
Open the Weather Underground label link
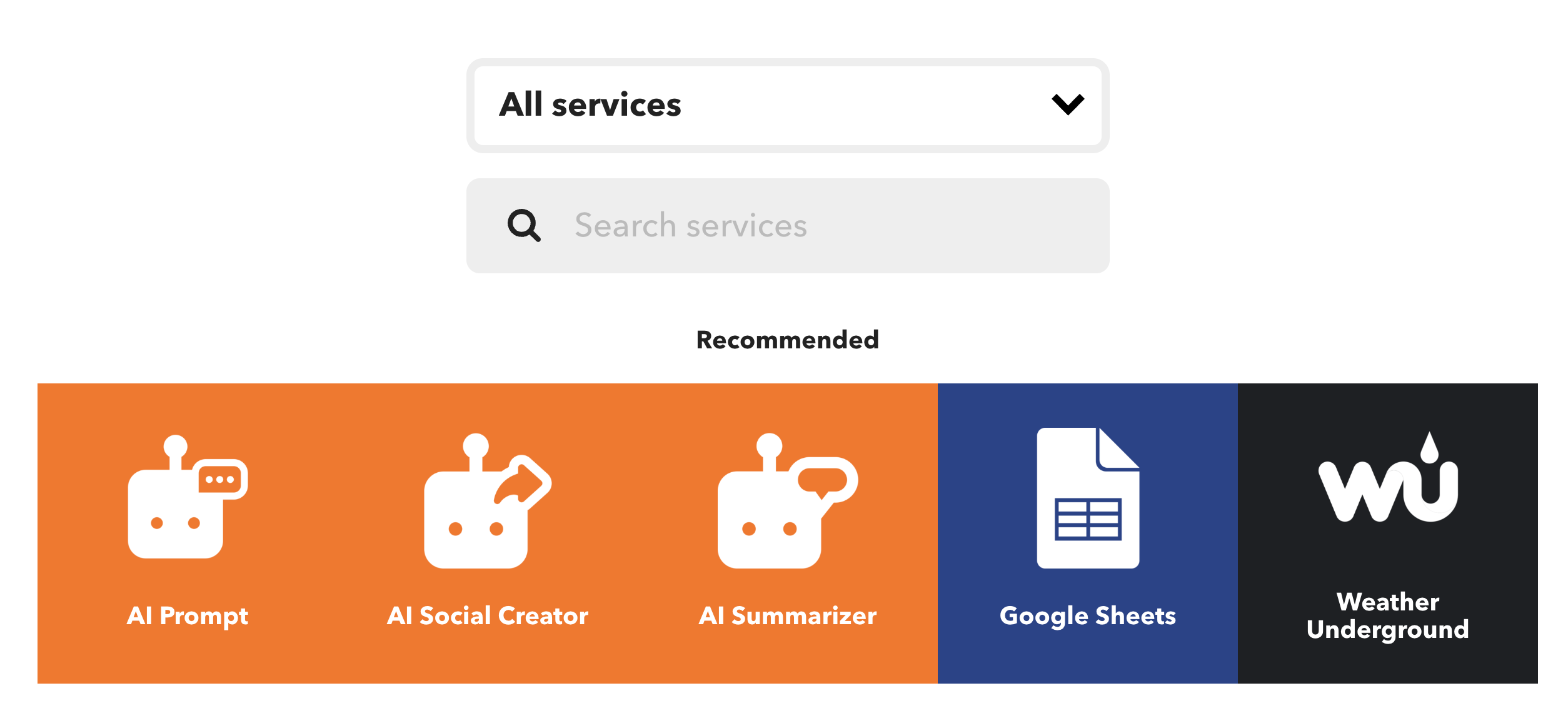coord(1388,616)
